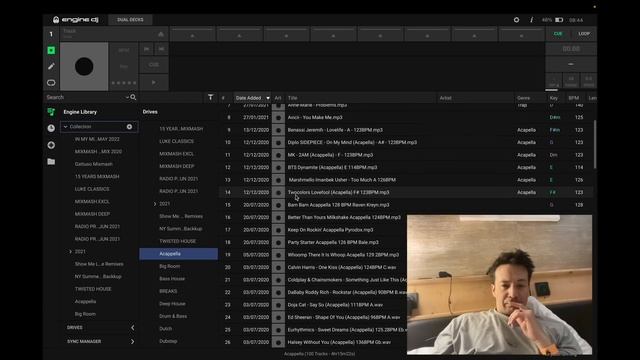
Task: Add a playlist with Collection plus icon
Action: click(x=129, y=127)
